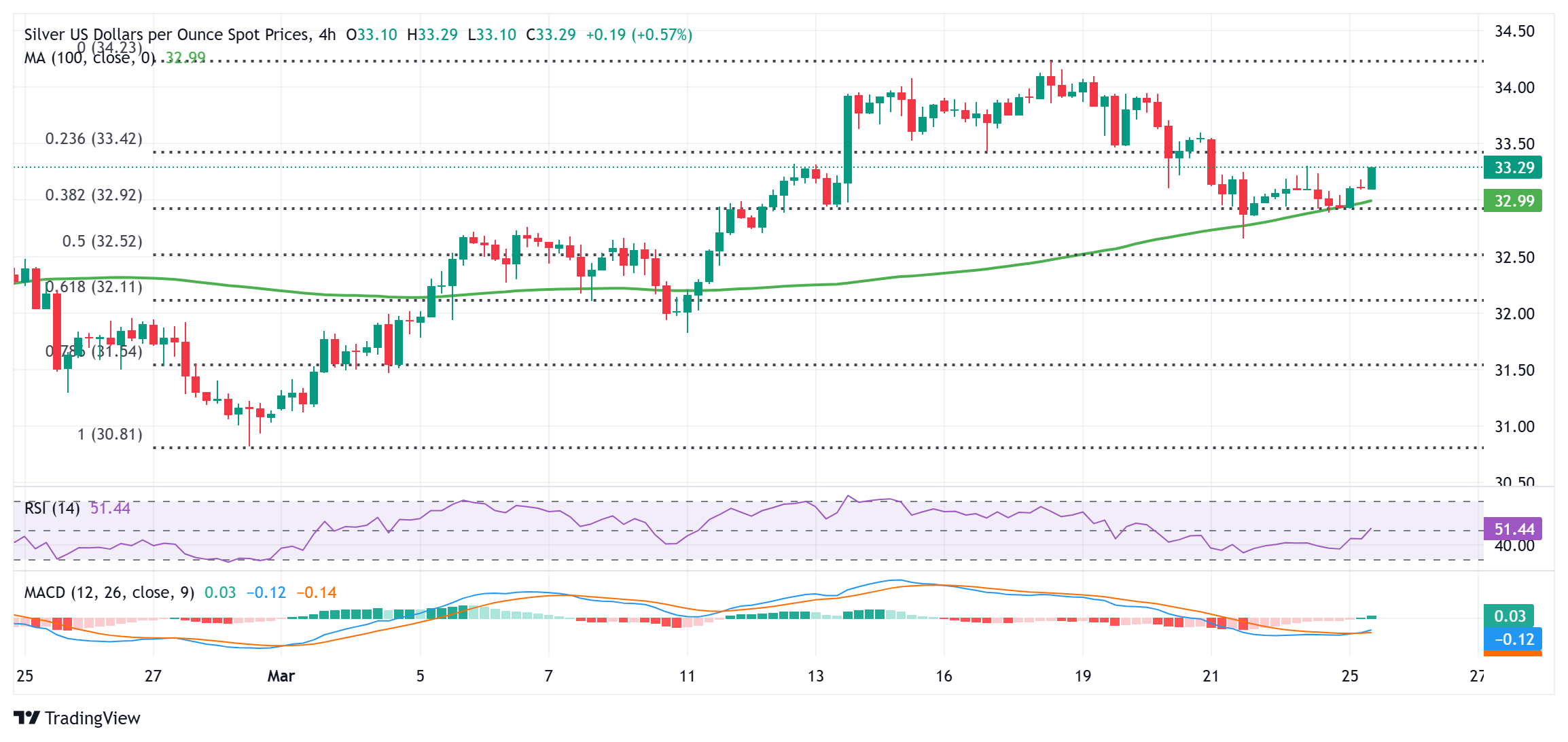Click the TradingView logo icon

pyautogui.click(x=27, y=718)
